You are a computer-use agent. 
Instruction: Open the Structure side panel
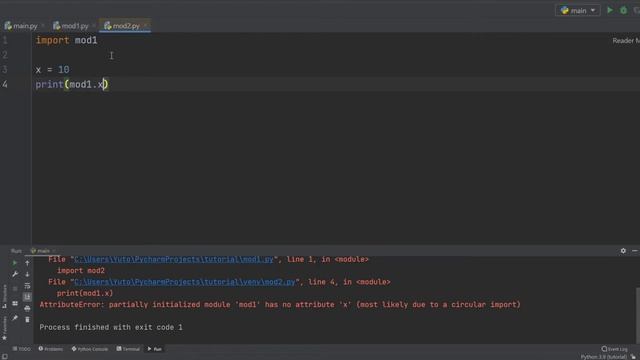coord(4,296)
